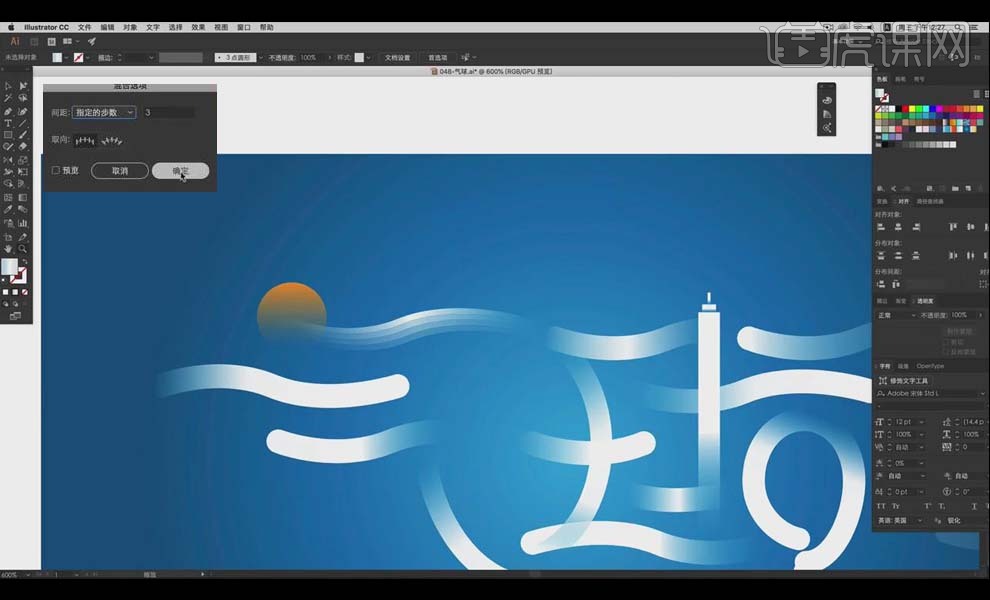
Task: Click the 确定 OK button
Action: [181, 171]
